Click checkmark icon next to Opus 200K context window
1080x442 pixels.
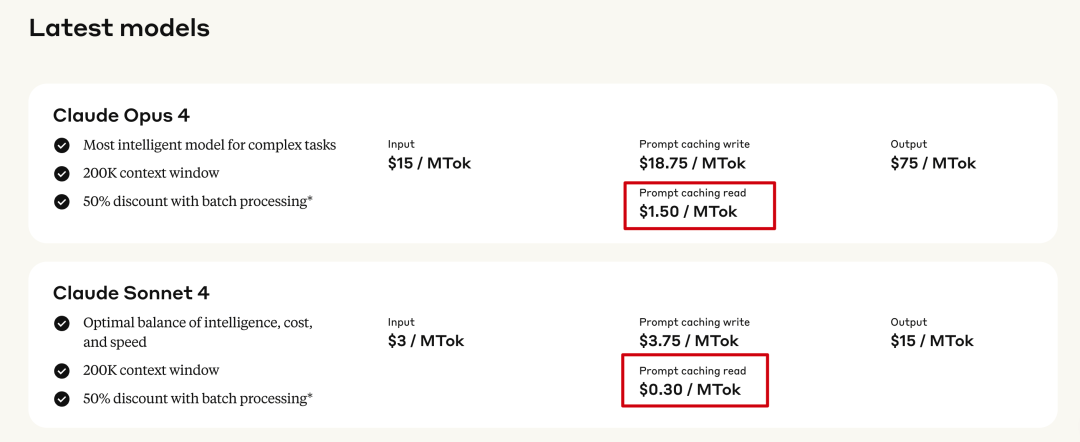[62, 173]
